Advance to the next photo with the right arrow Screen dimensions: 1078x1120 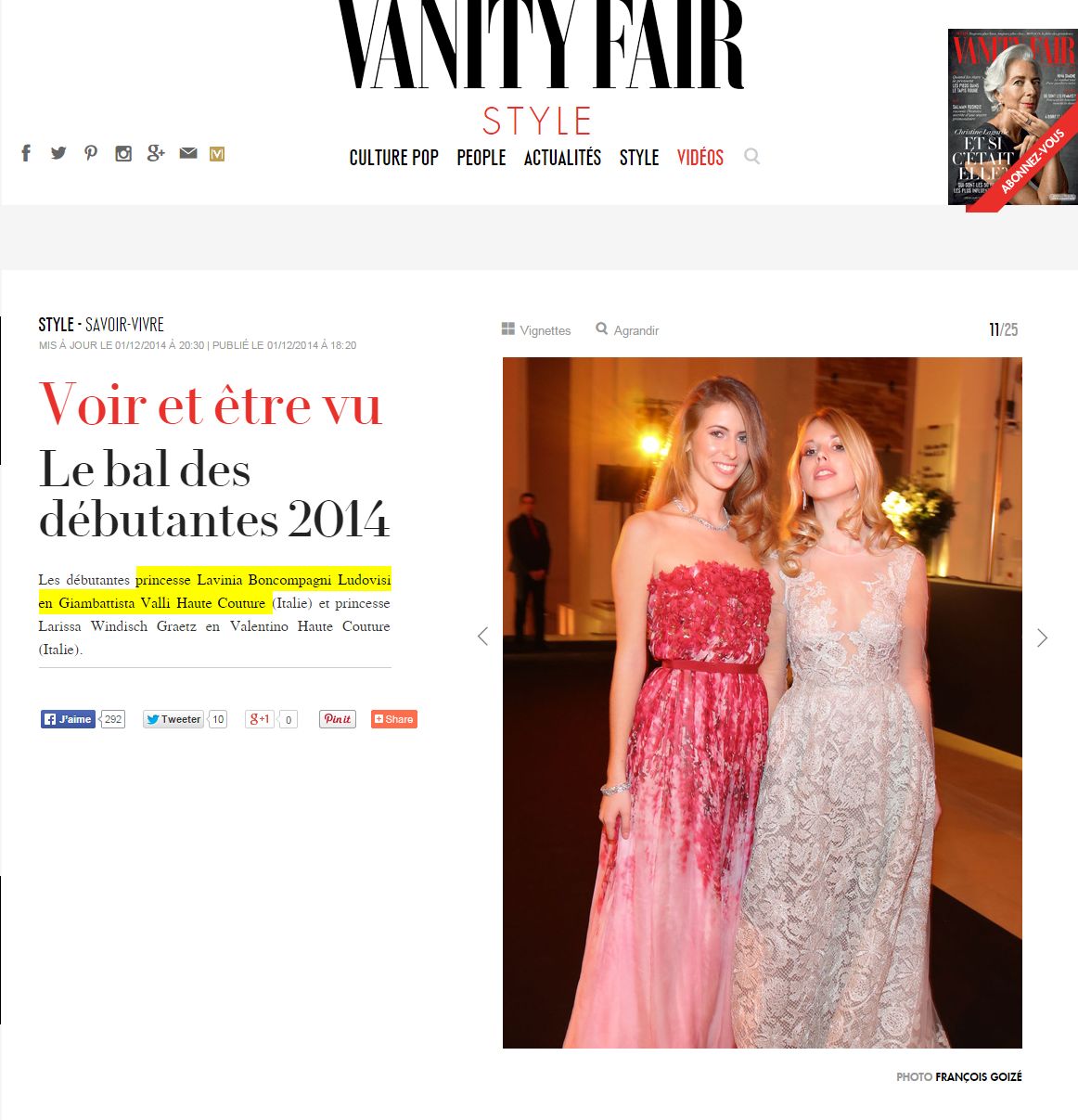1042,637
